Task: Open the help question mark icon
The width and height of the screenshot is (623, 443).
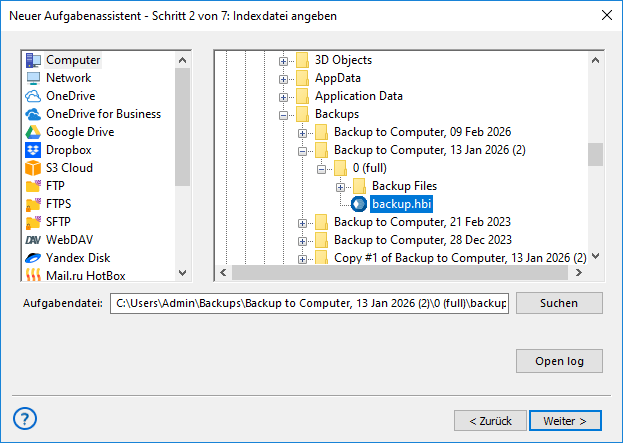Action: [x=25, y=419]
